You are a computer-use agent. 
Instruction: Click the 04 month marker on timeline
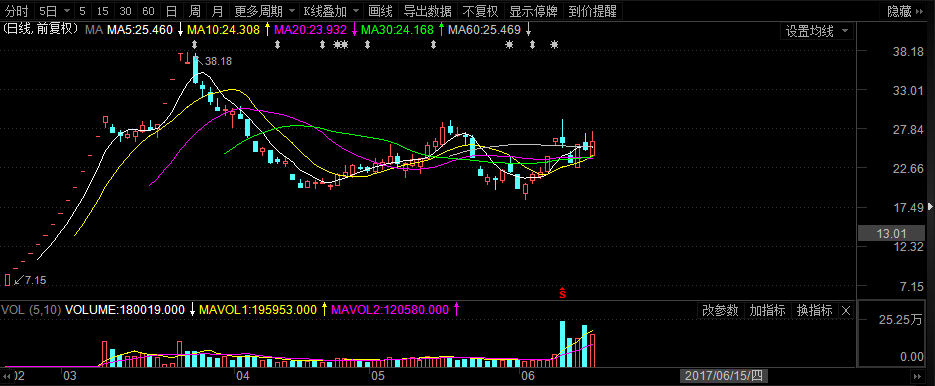pos(242,376)
